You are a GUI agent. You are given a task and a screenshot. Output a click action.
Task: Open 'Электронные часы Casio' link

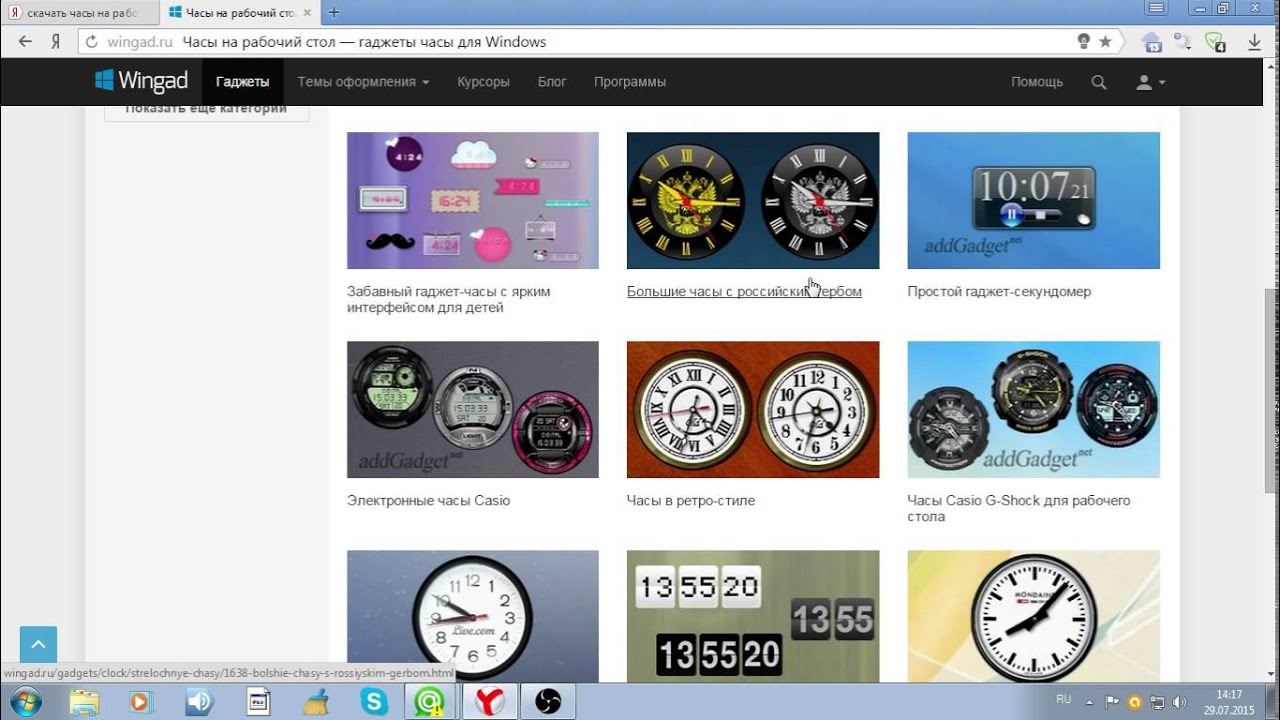(428, 501)
